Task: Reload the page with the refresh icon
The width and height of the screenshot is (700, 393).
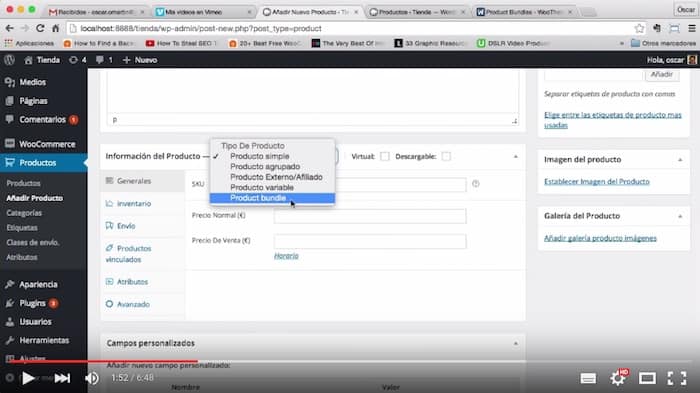Action: tap(40, 28)
